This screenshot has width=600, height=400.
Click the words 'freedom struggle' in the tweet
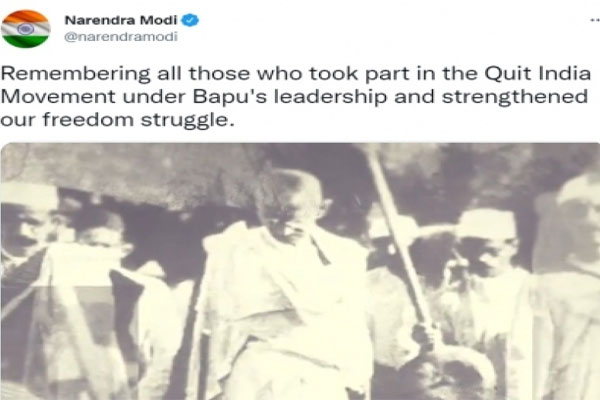[x=137, y=120]
